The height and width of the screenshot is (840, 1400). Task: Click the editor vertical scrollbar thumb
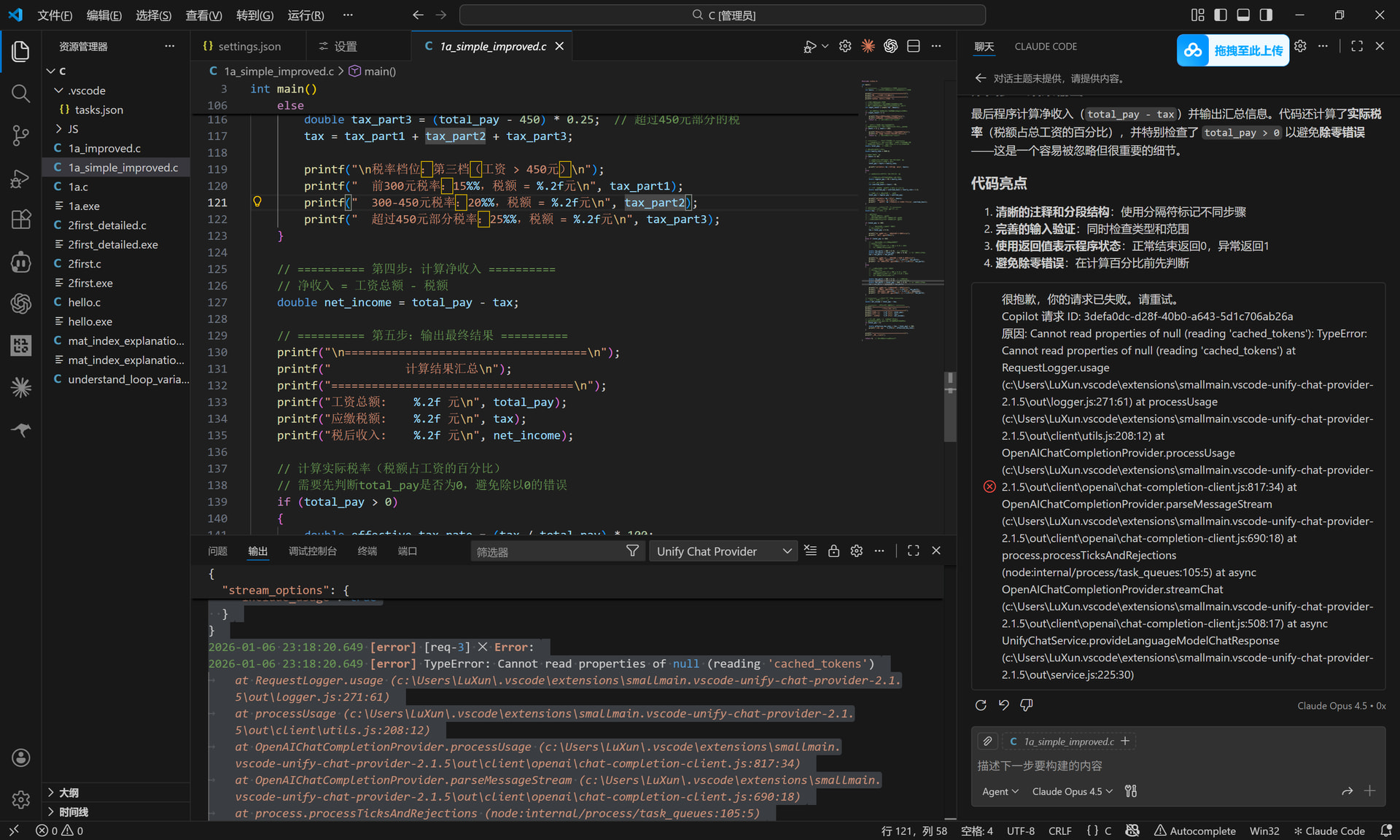949,407
